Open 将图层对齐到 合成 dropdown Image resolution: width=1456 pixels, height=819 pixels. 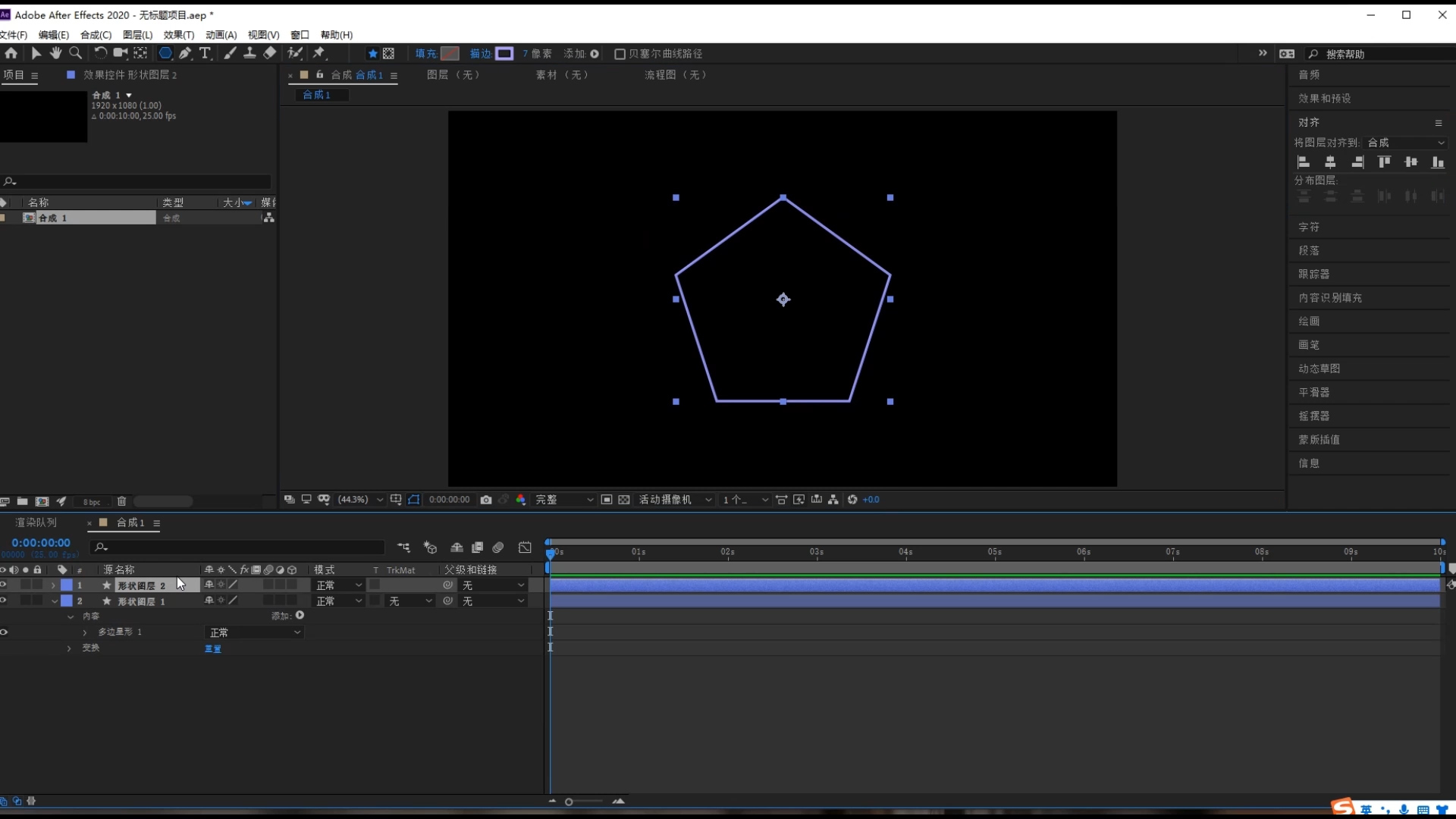tap(1406, 143)
